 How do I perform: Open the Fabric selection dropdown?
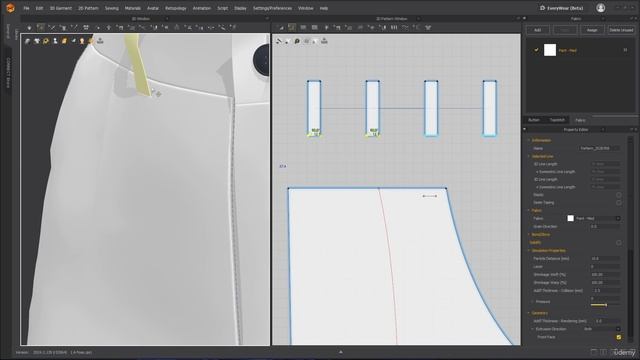pyautogui.click(x=618, y=218)
